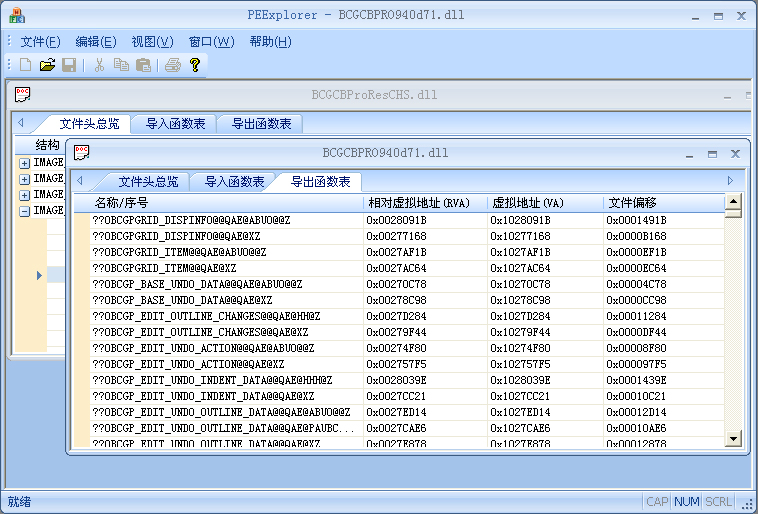This screenshot has height=514, width=758.
Task: Click the document icon of BCGCBPRO940d71.dll window
Action: click(81, 152)
